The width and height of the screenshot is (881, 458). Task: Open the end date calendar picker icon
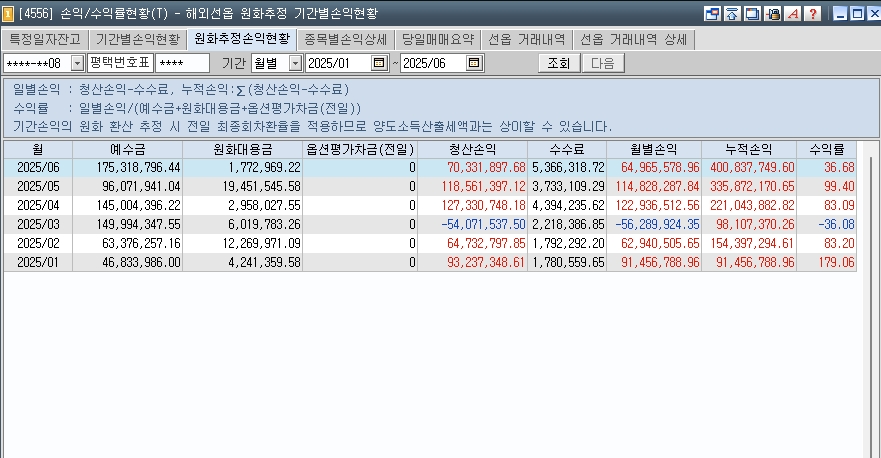tap(474, 63)
